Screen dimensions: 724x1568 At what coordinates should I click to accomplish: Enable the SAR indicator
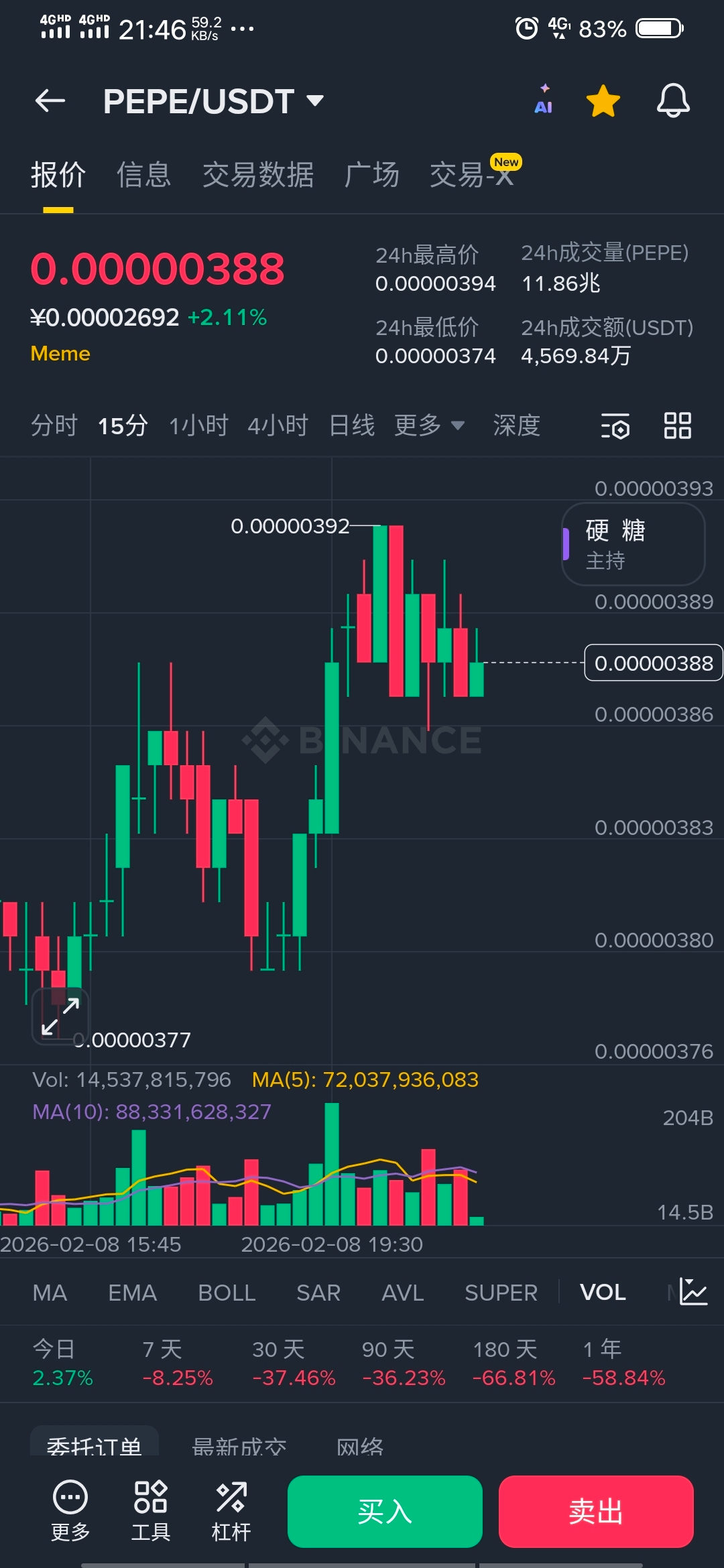pos(318,1293)
